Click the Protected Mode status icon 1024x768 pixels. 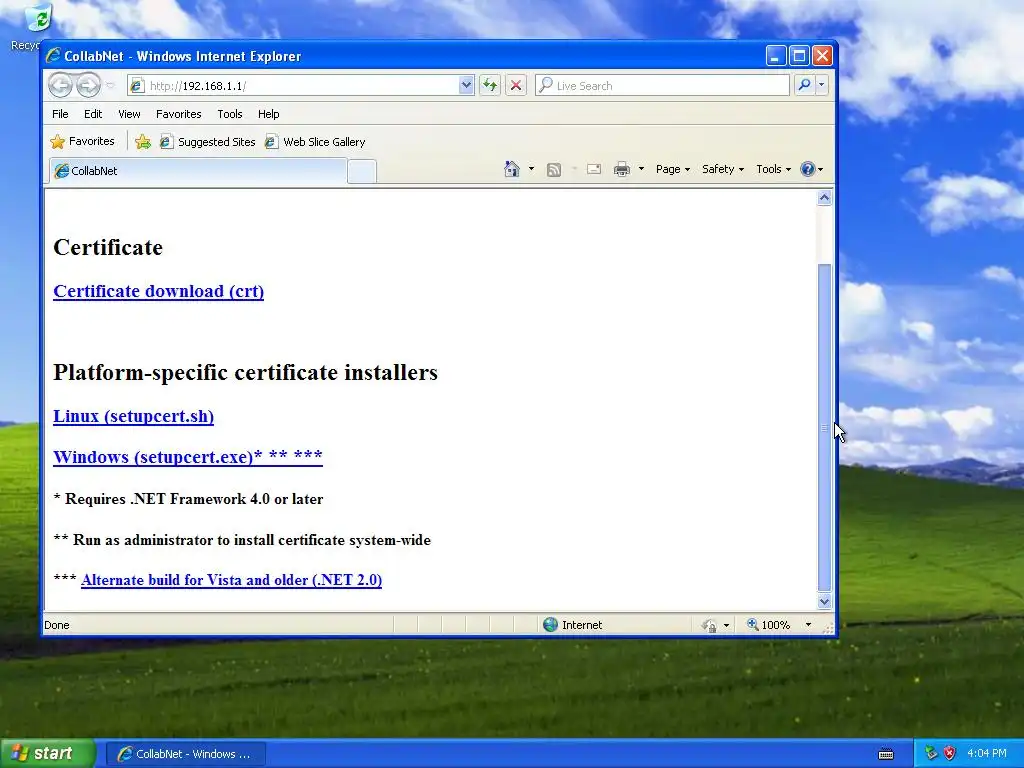(709, 626)
